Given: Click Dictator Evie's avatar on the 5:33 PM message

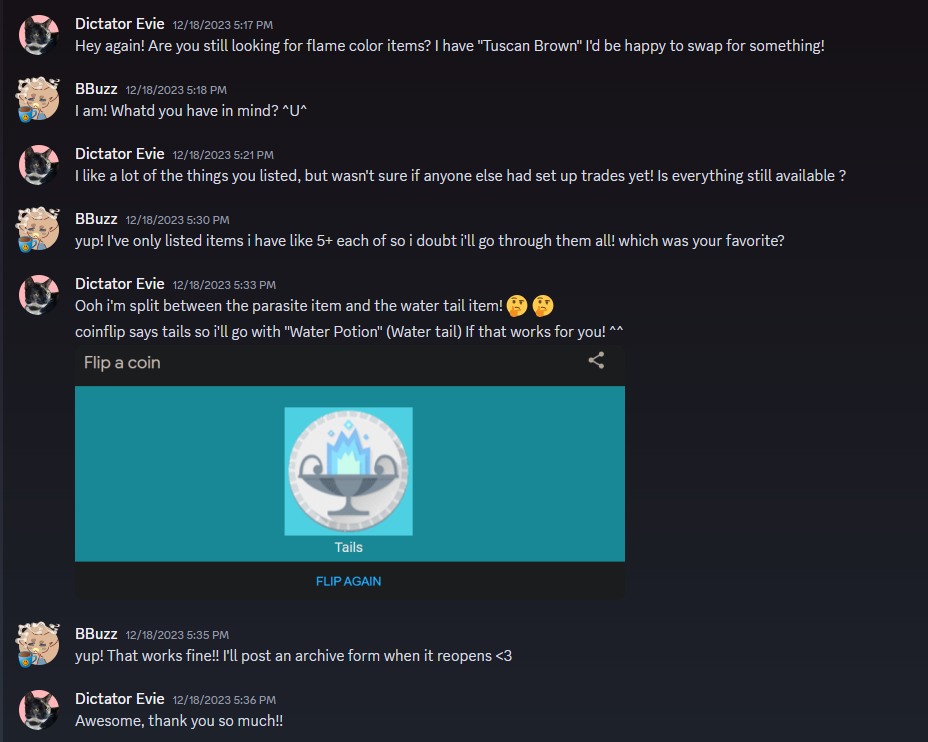Looking at the screenshot, I should click(39, 295).
